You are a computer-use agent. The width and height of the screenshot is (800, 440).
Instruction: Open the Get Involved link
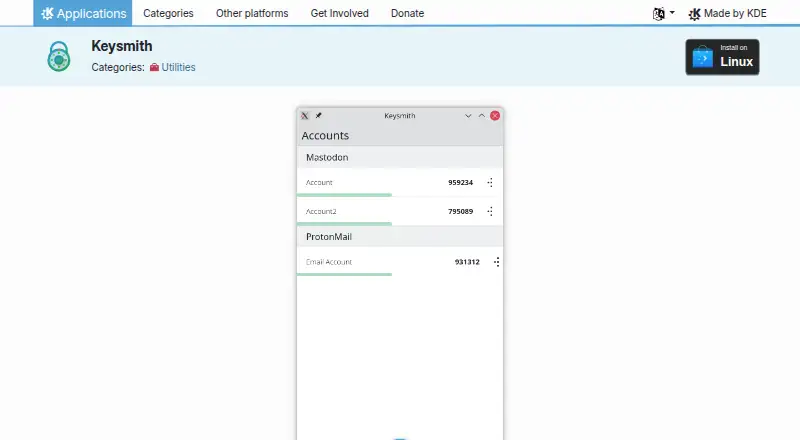(x=339, y=13)
